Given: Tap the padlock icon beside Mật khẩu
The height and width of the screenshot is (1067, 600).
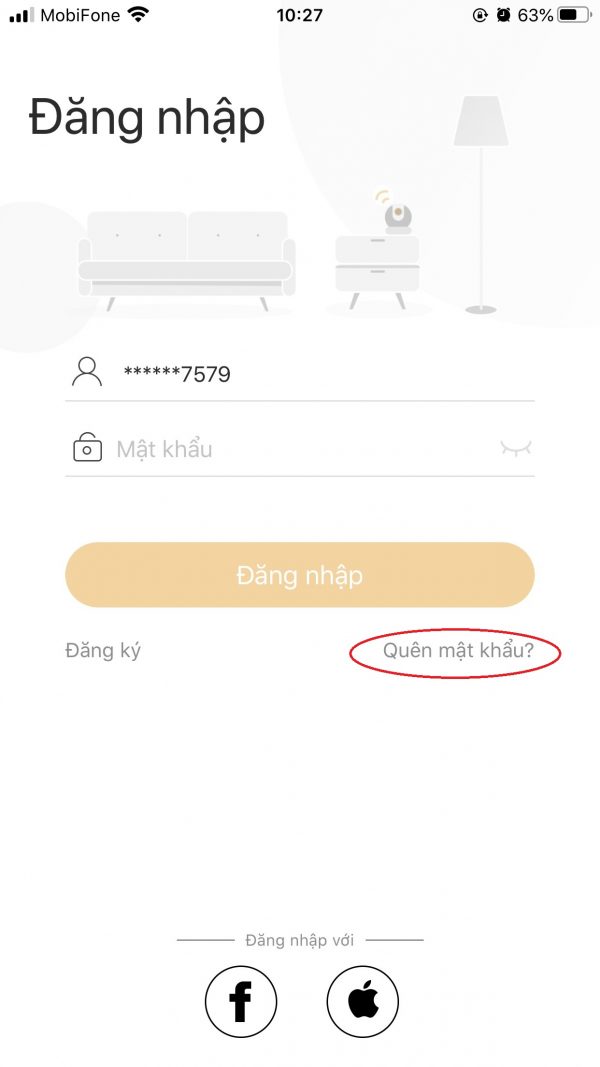Looking at the screenshot, I should pyautogui.click(x=88, y=448).
